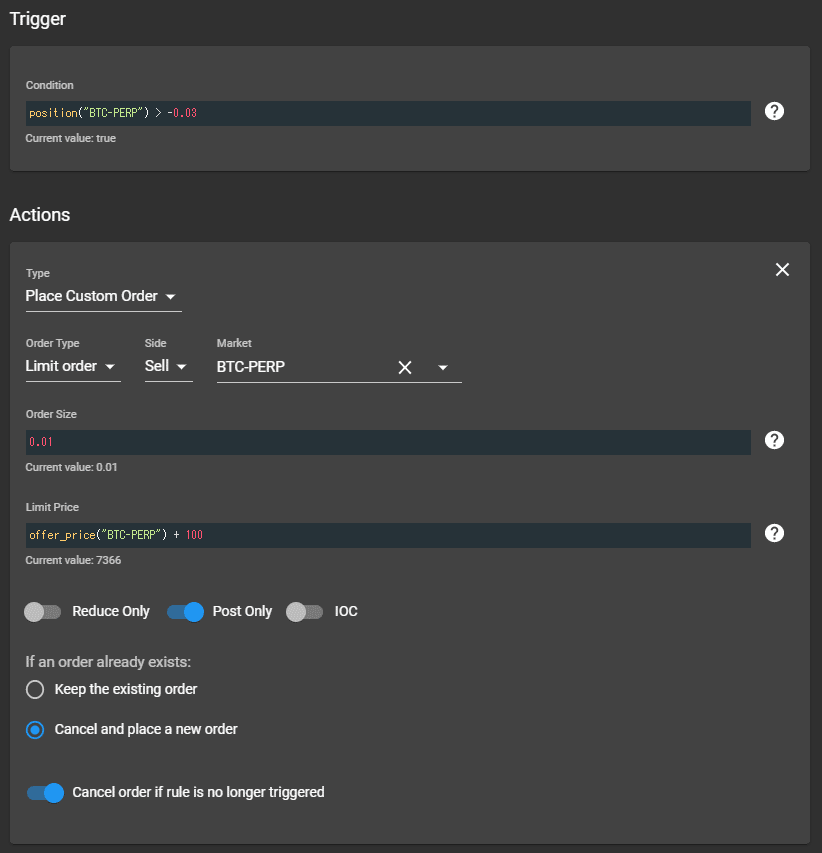This screenshot has width=822, height=853.
Task: Edit the Limit Price formula
Action: [388, 534]
